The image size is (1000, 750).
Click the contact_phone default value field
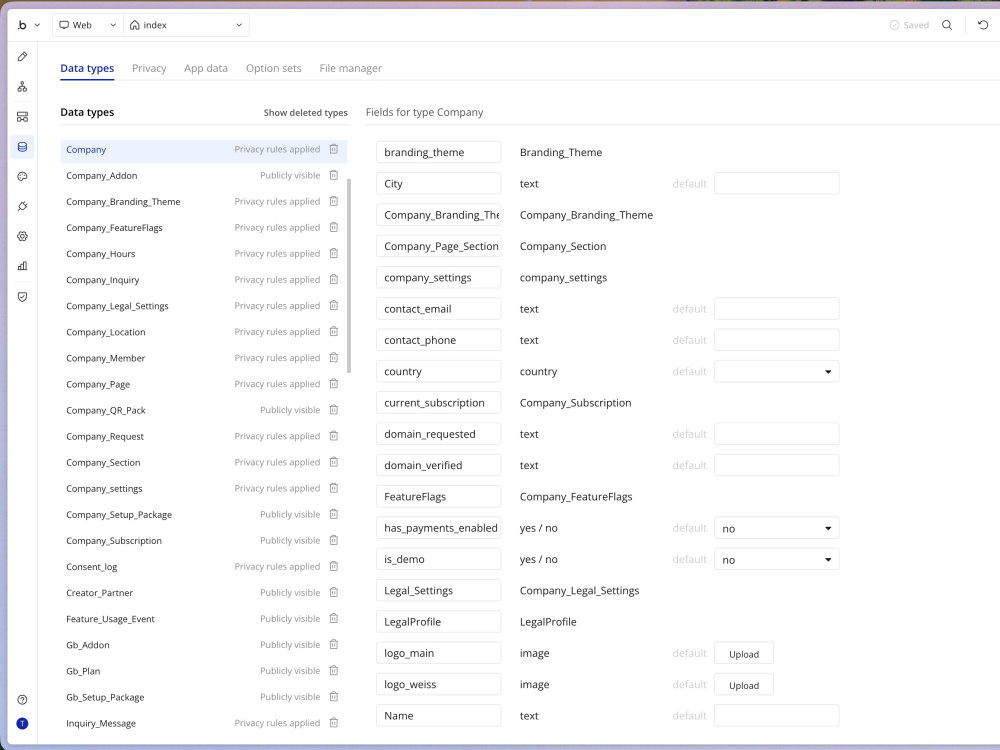coord(776,340)
